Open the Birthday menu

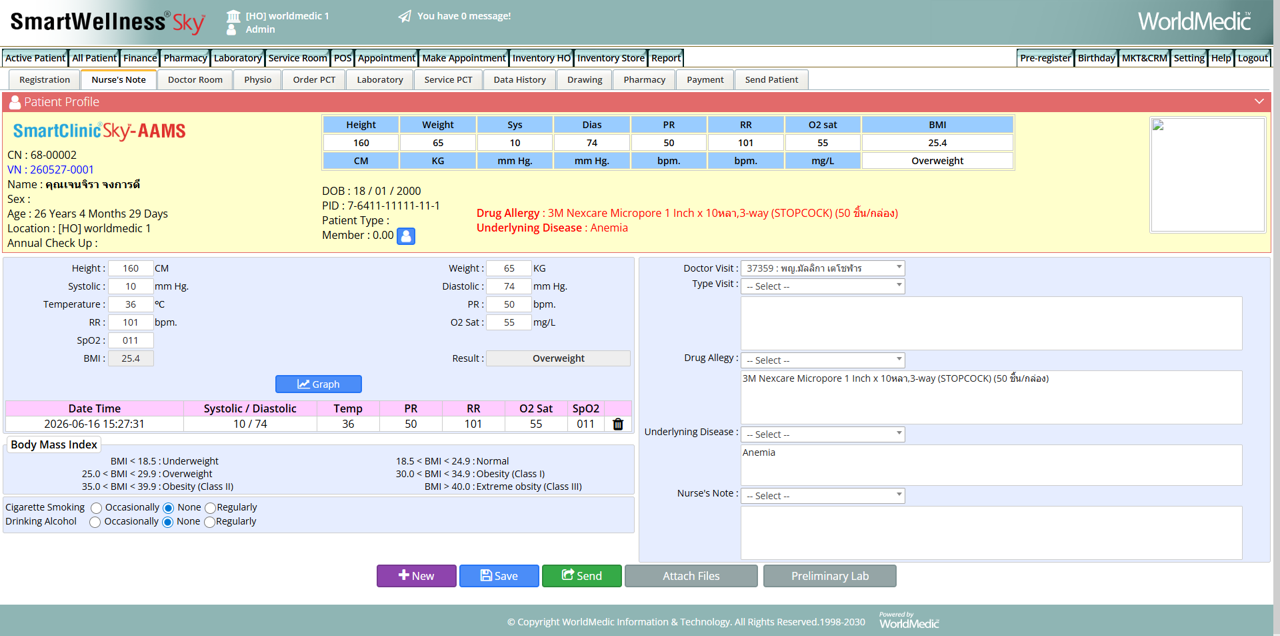click(1096, 58)
